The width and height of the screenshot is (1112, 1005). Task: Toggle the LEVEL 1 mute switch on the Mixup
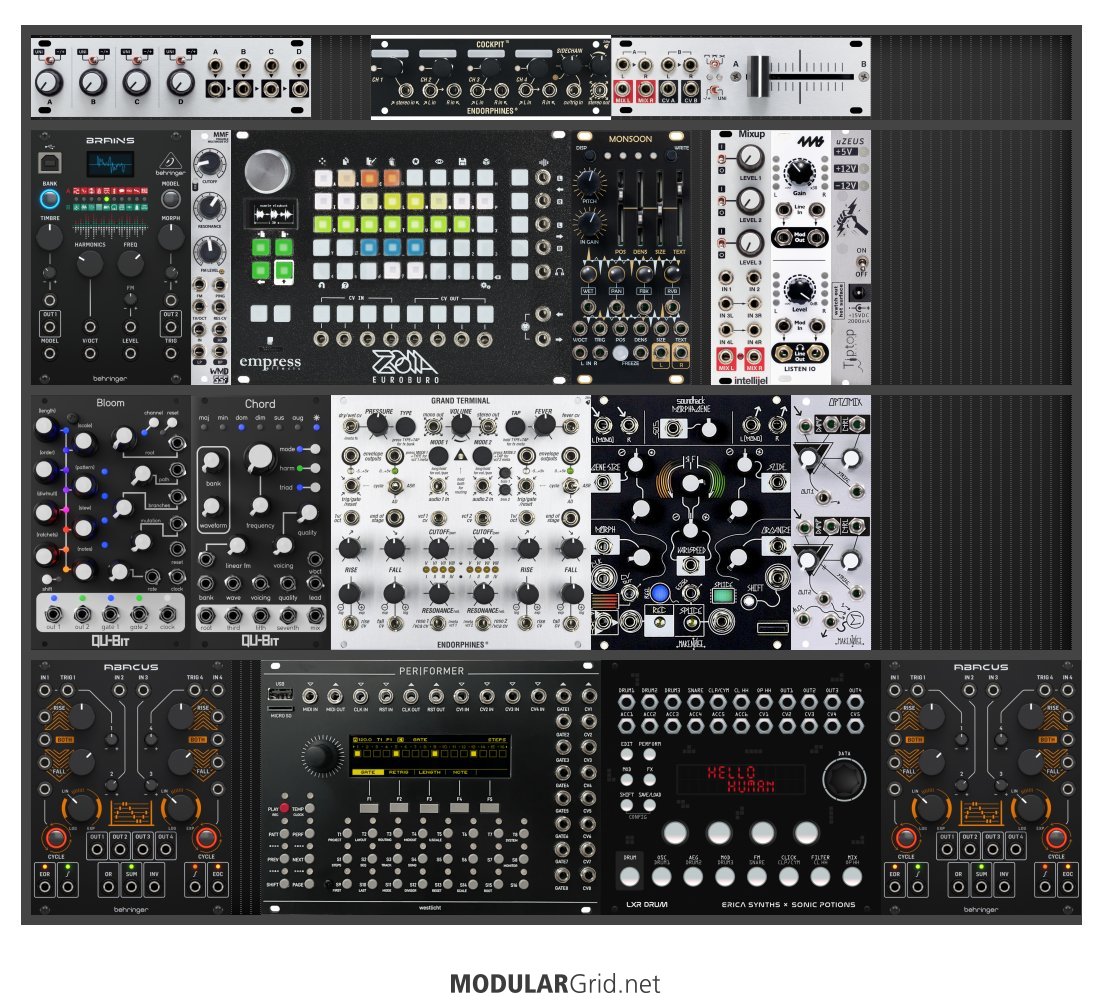tap(721, 159)
